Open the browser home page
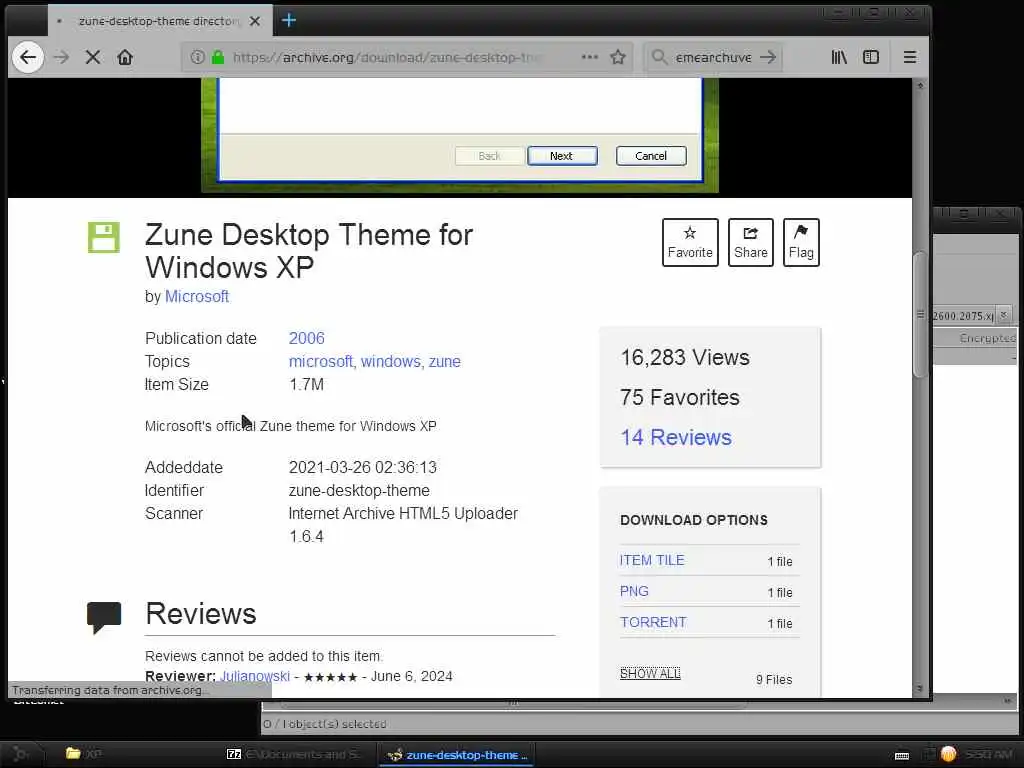This screenshot has height=768, width=1024. coord(125,57)
